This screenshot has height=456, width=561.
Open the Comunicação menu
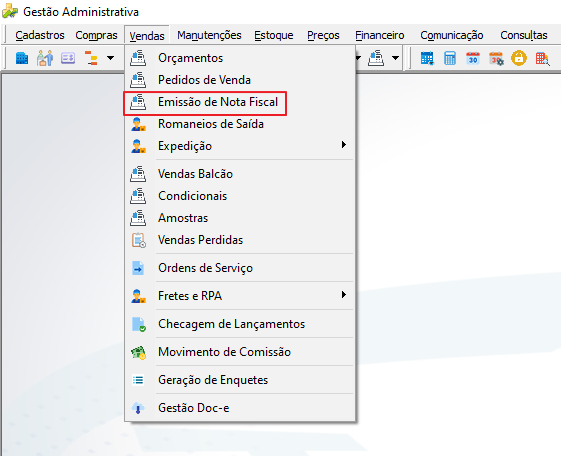(452, 35)
